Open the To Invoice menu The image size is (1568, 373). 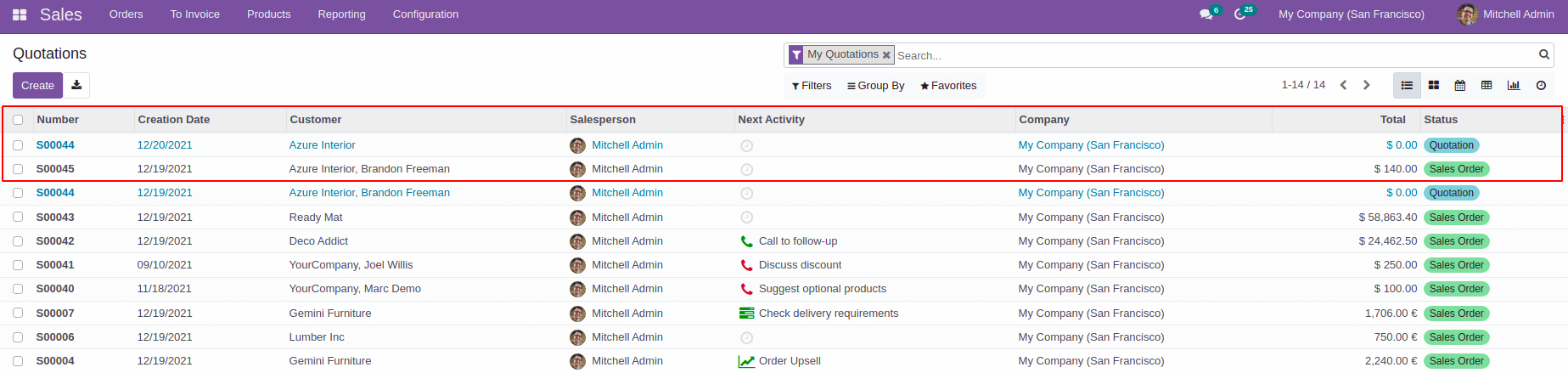[x=194, y=14]
